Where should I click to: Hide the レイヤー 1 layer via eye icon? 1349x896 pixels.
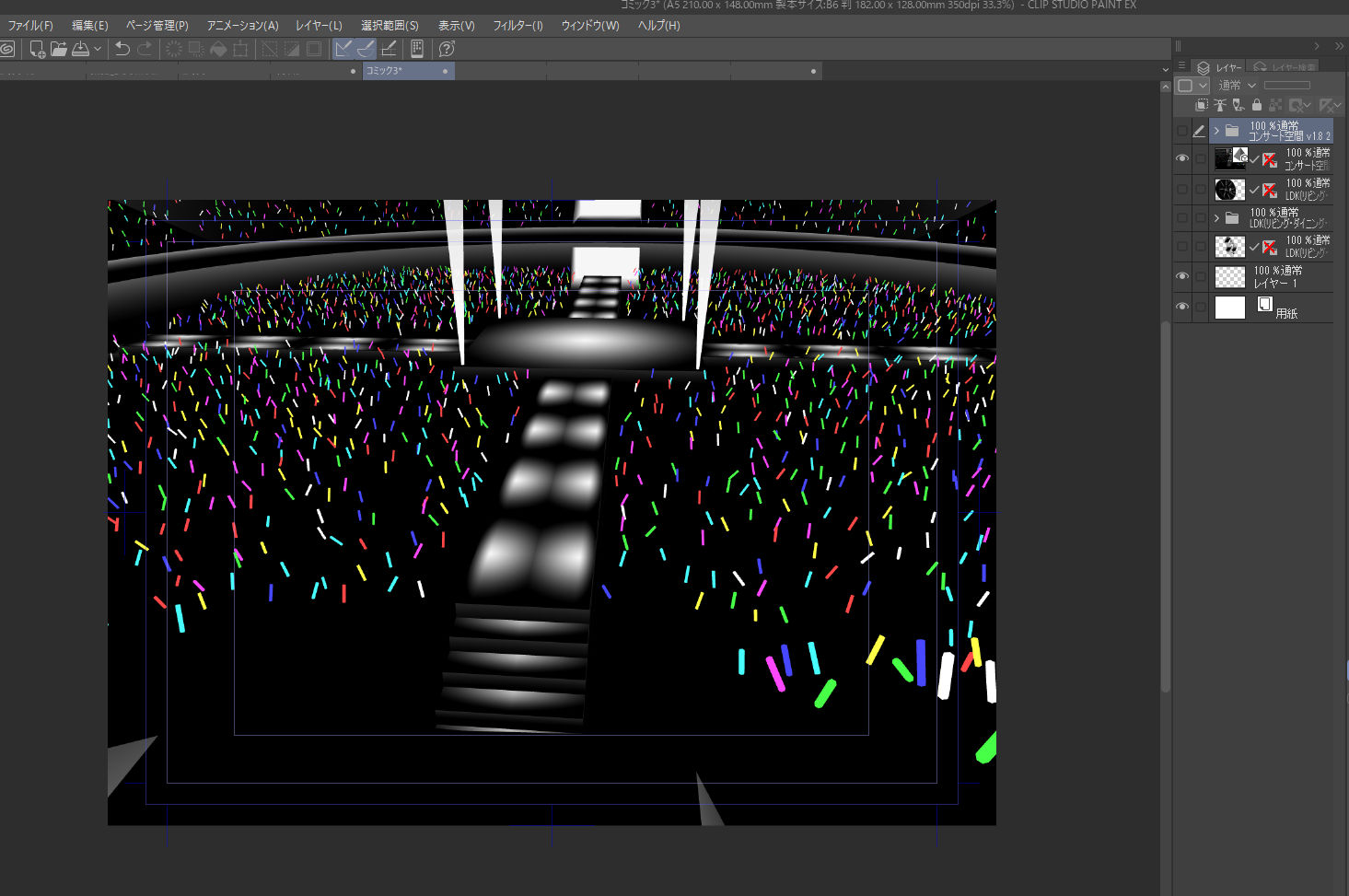click(x=1182, y=276)
